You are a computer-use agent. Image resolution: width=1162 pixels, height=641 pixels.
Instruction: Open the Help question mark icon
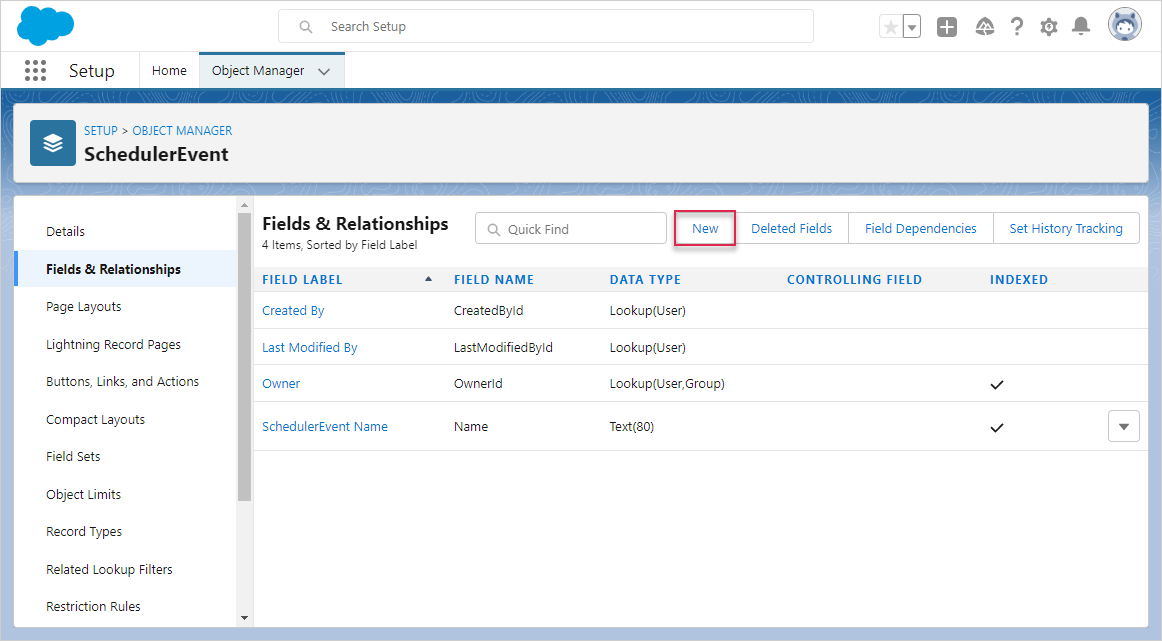(1016, 27)
